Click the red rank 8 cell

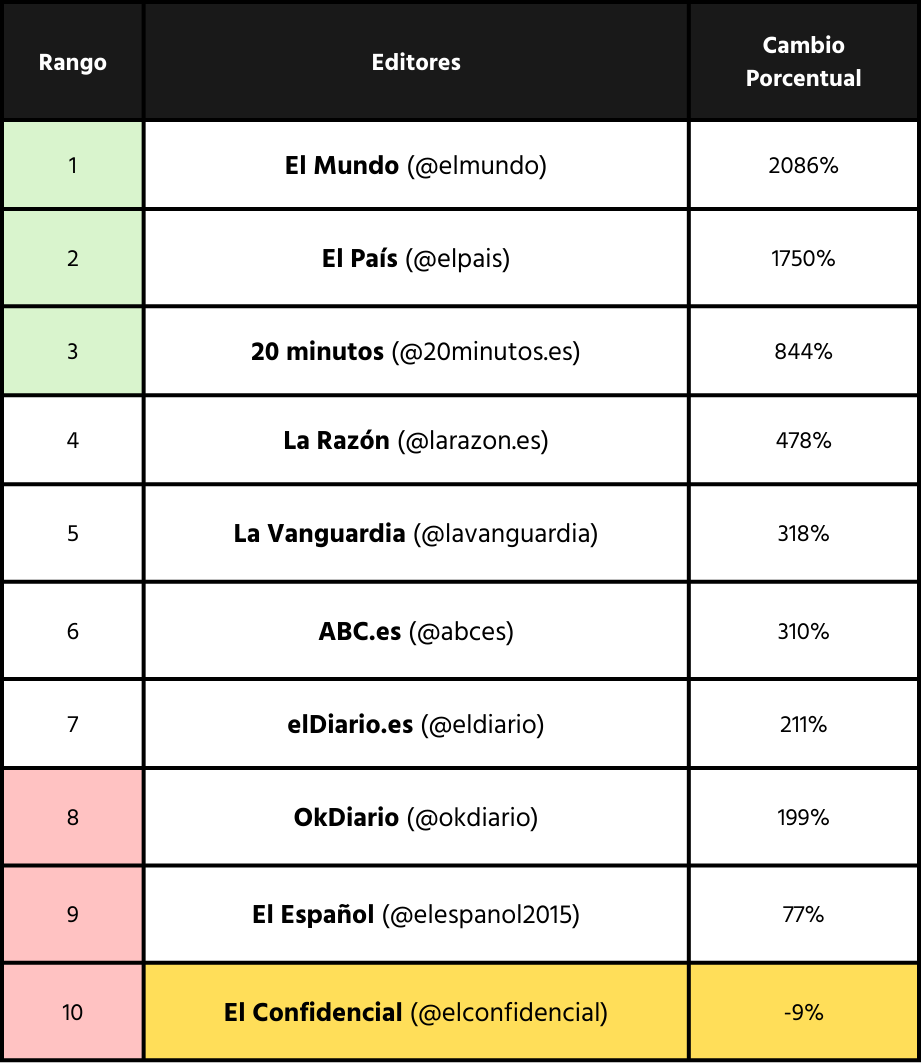[x=73, y=818]
